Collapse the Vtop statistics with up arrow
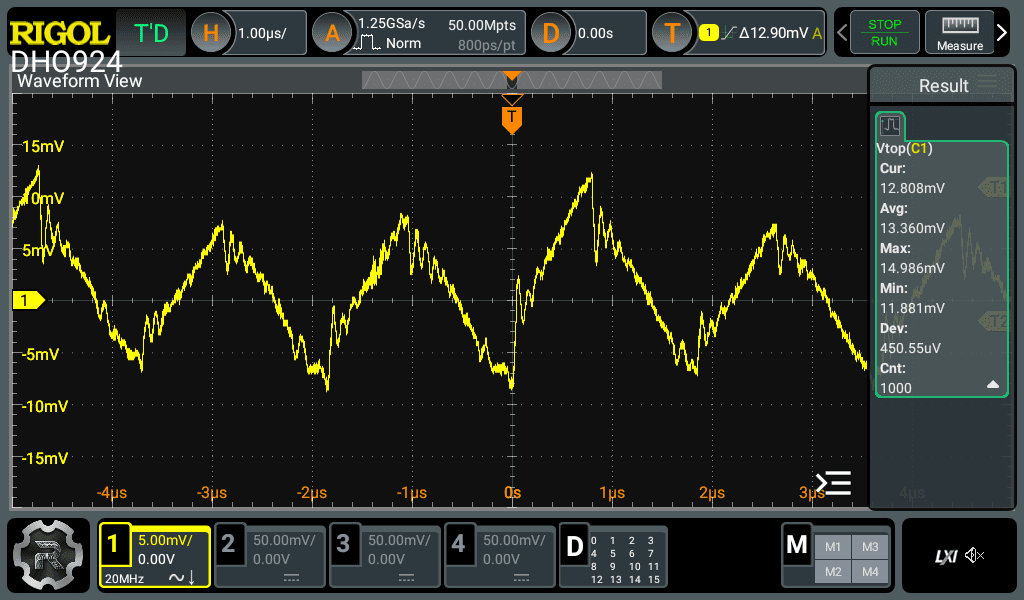This screenshot has width=1024, height=600. [993, 385]
